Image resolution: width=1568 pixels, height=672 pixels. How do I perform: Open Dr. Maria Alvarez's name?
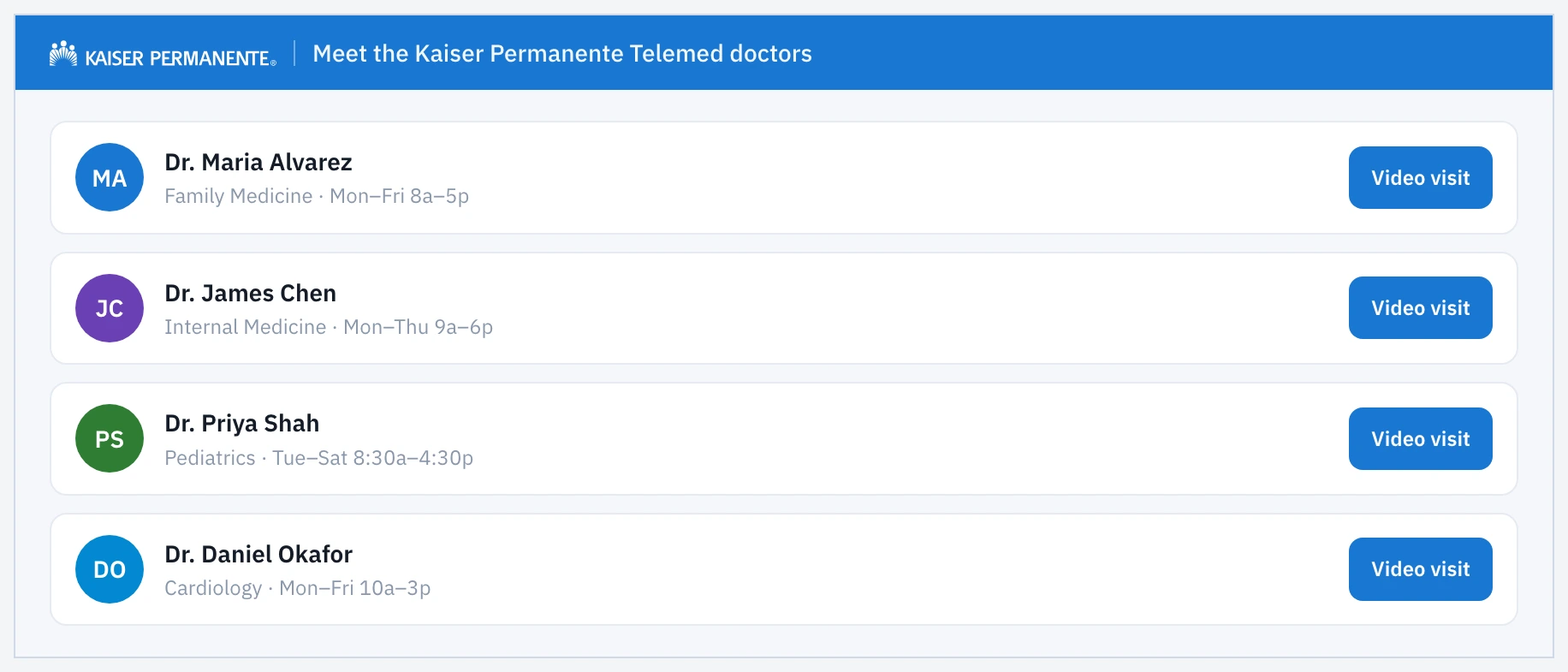coord(258,162)
